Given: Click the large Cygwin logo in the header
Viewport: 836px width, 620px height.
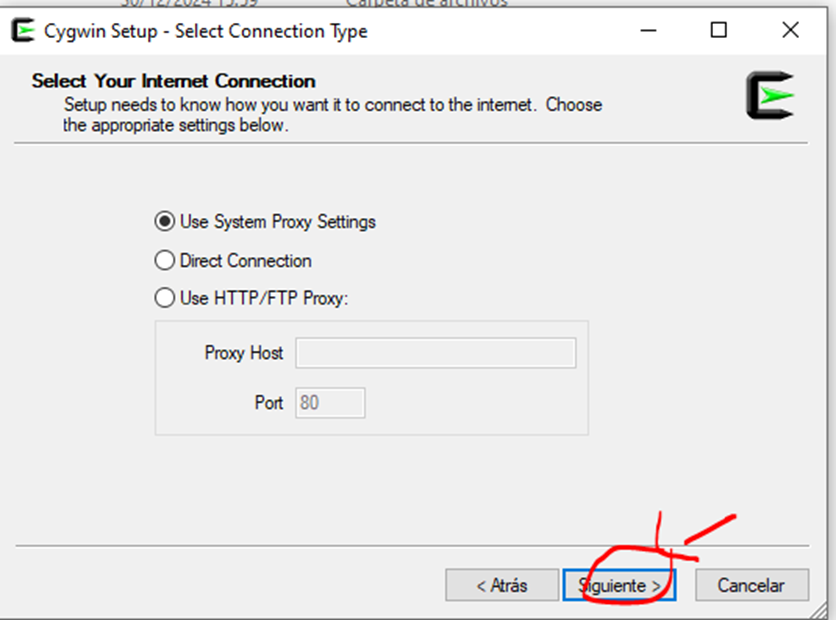Looking at the screenshot, I should (769, 96).
